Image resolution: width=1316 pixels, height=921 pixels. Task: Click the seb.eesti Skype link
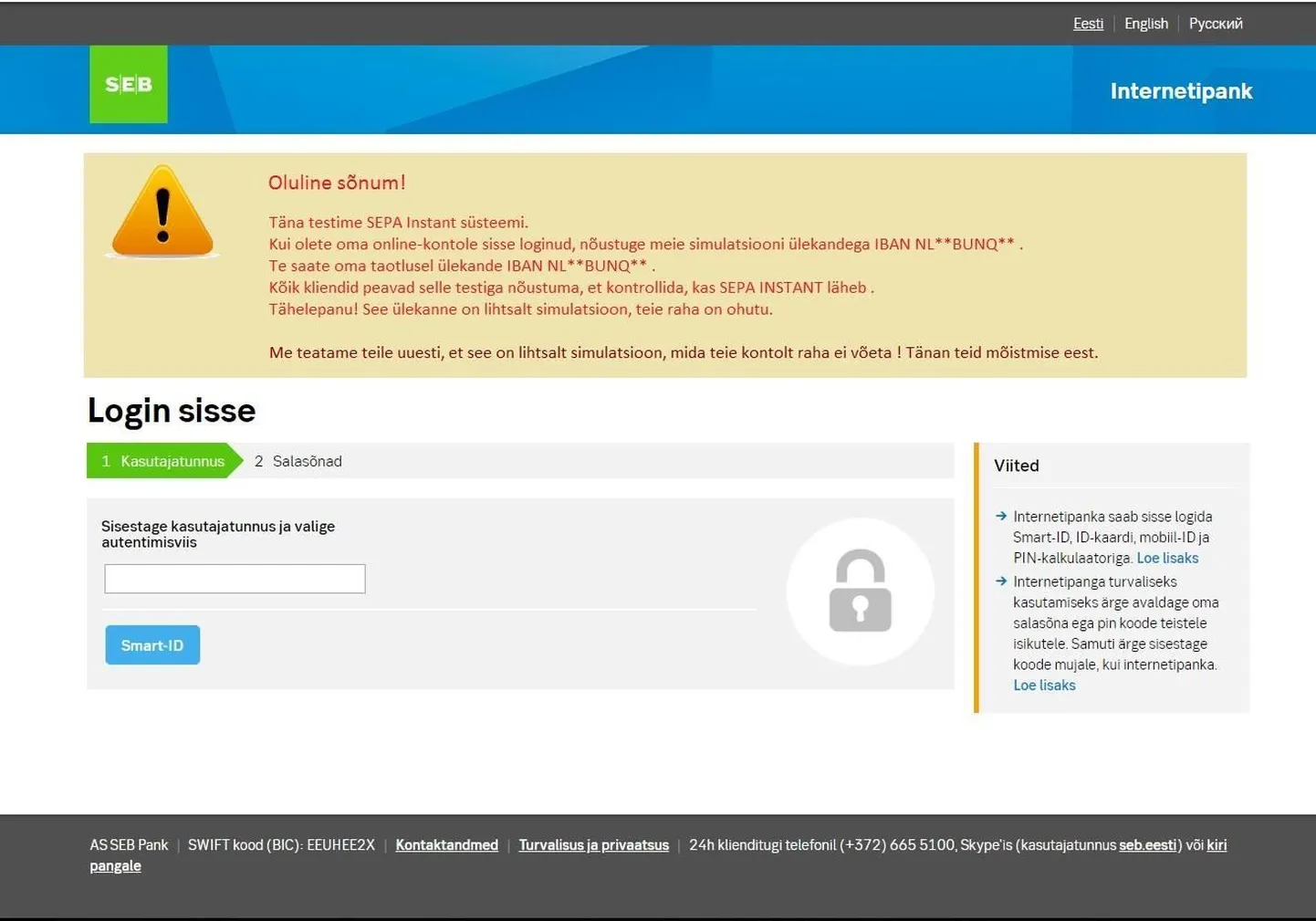point(1147,845)
